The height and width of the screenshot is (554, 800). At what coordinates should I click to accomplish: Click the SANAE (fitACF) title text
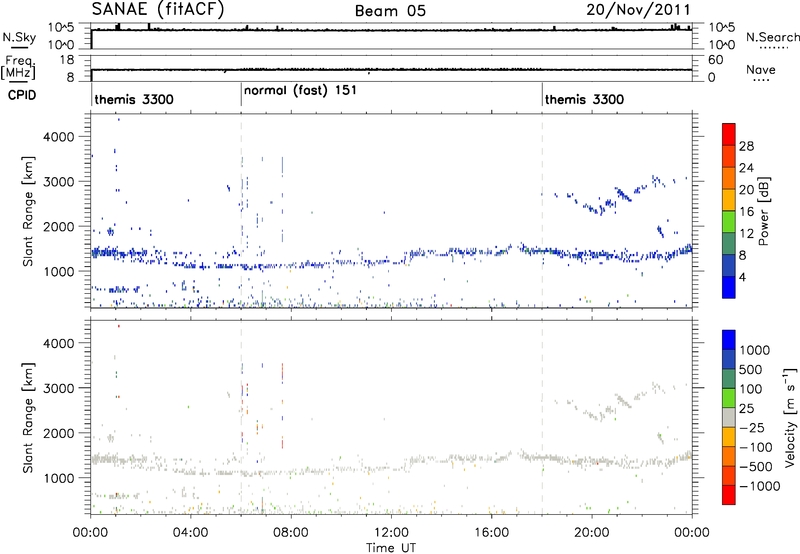coord(158,10)
